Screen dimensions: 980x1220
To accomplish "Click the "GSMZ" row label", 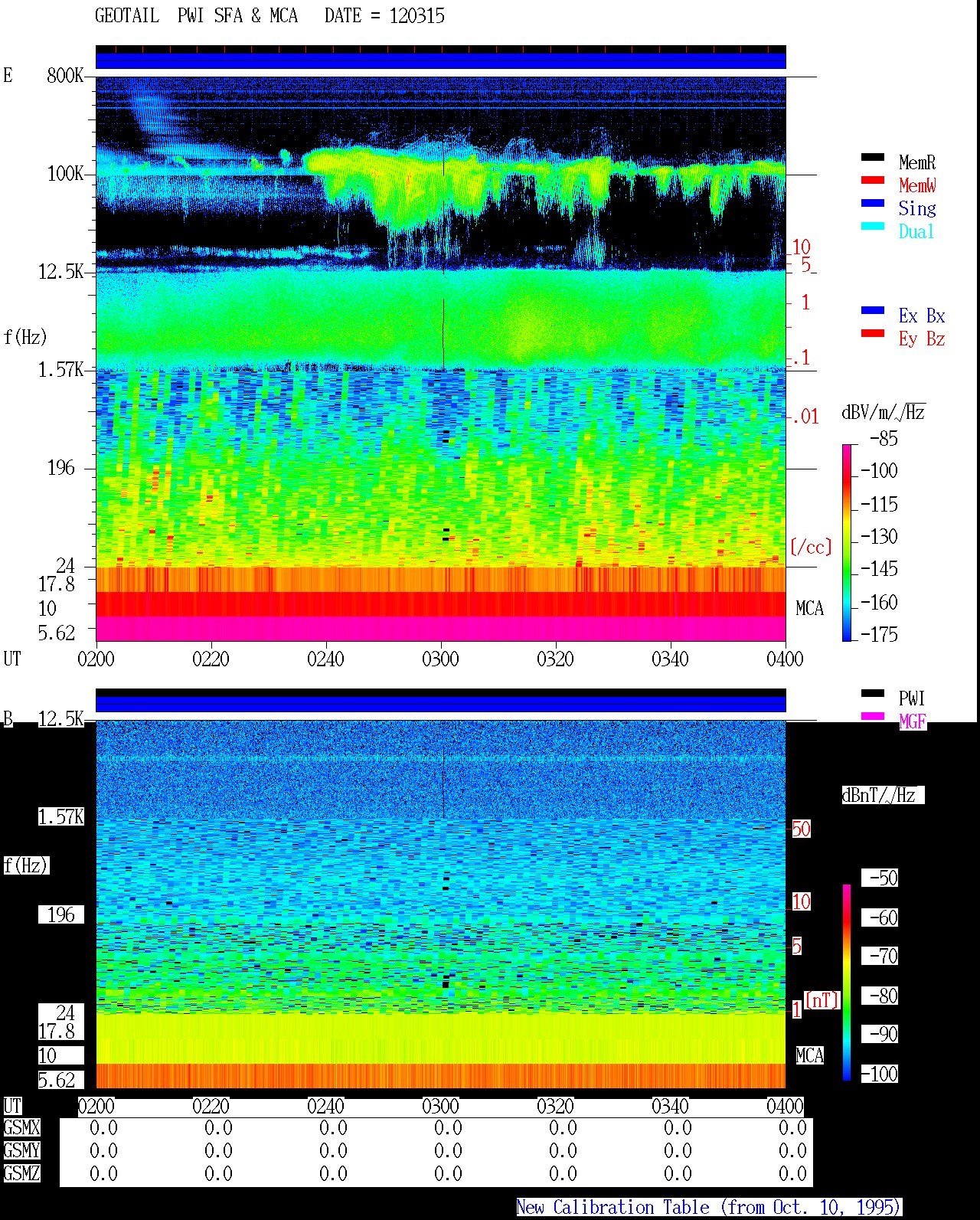I will point(21,1174).
